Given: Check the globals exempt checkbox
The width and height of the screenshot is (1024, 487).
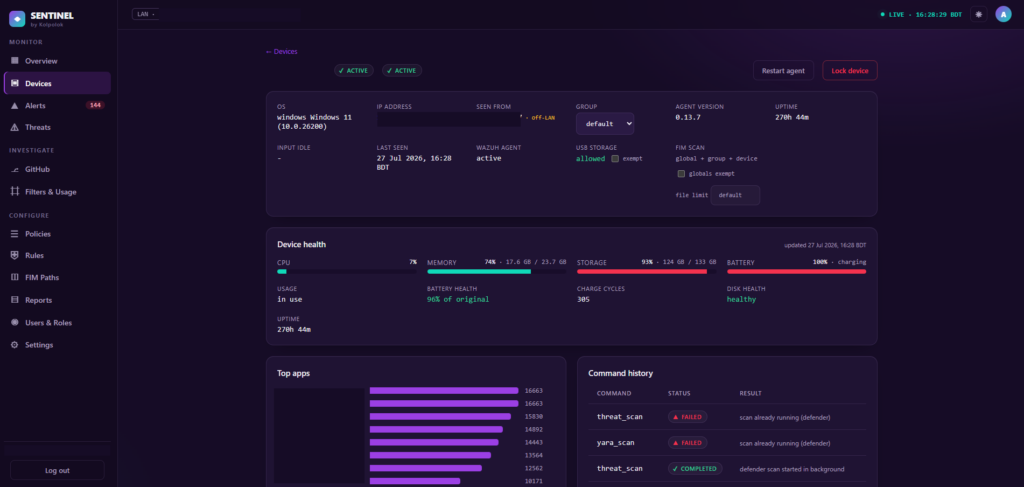Looking at the screenshot, I should coord(681,174).
